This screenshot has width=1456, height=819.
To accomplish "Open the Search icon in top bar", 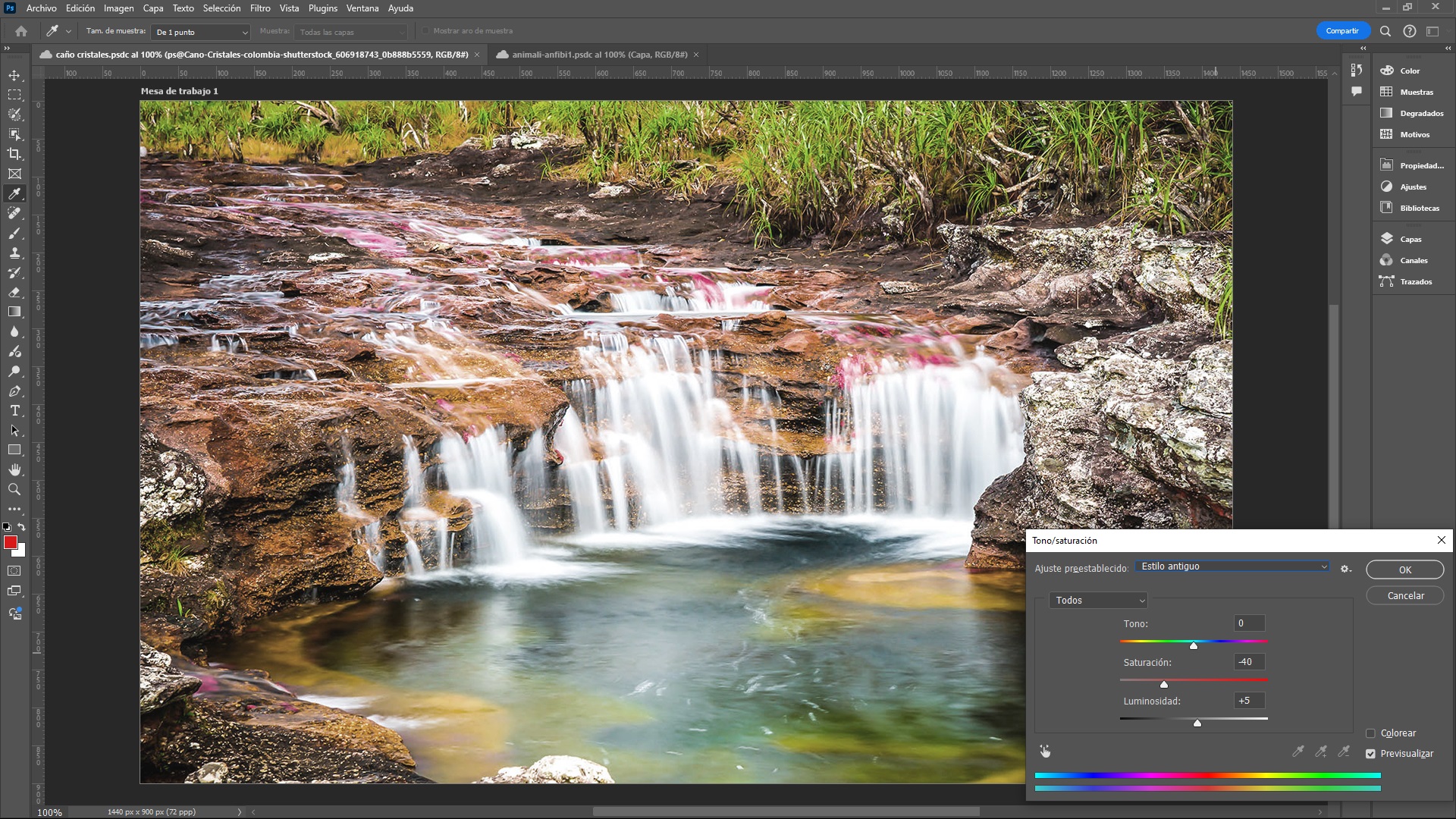I will coord(1385,31).
